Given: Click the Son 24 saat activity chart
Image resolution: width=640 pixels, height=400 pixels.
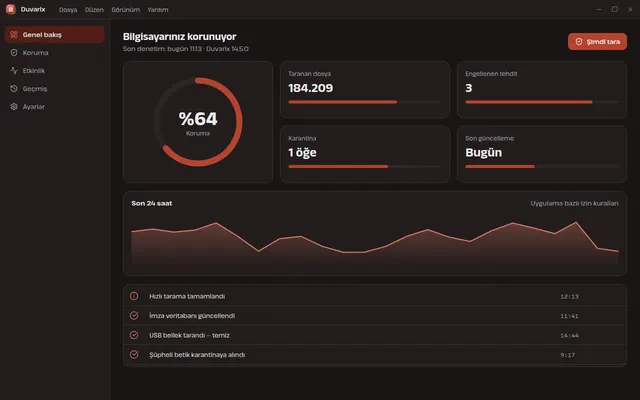Looking at the screenshot, I should pyautogui.click(x=375, y=243).
